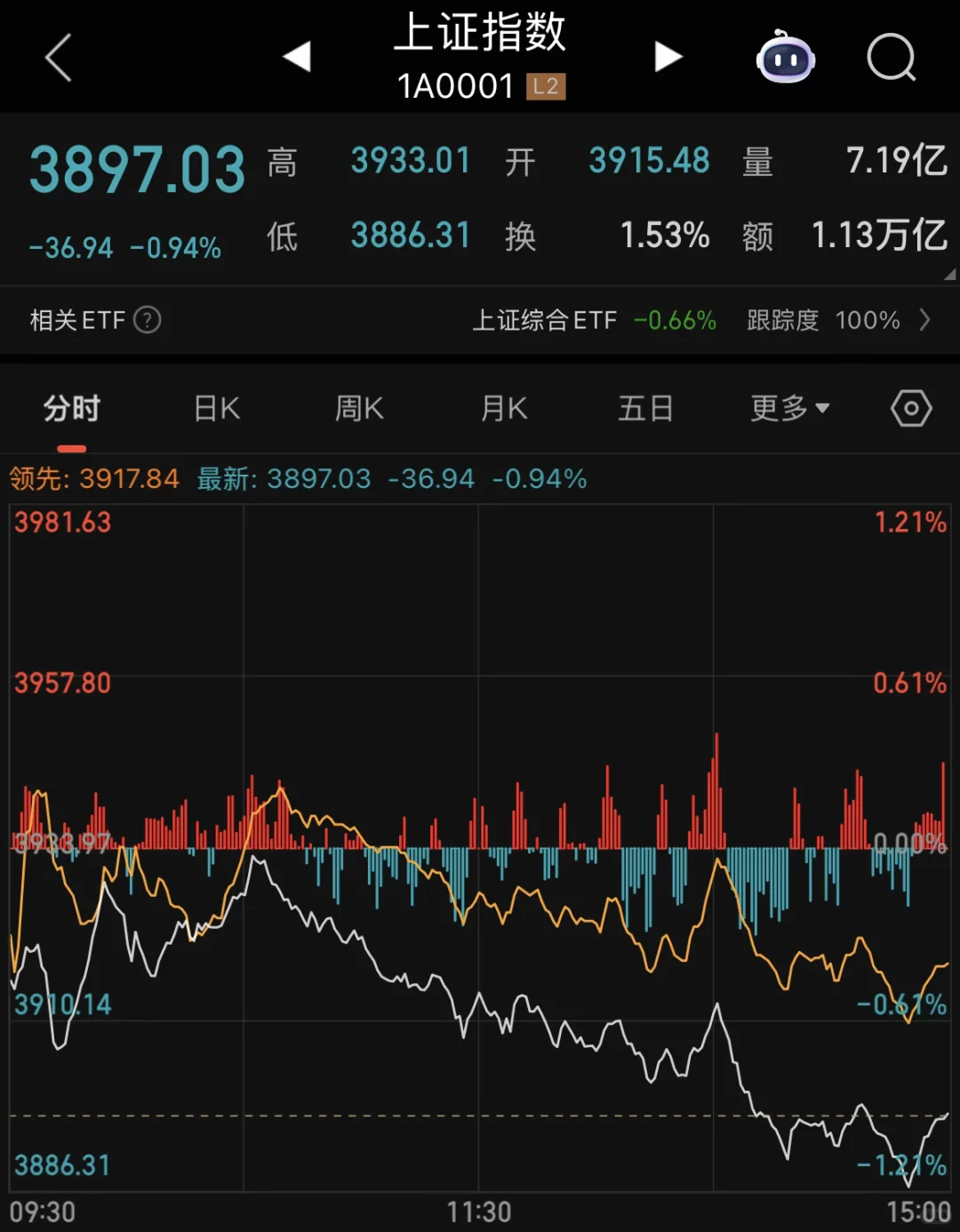Open the help icon next to 相关ETF
This screenshot has width=960, height=1232.
click(147, 320)
